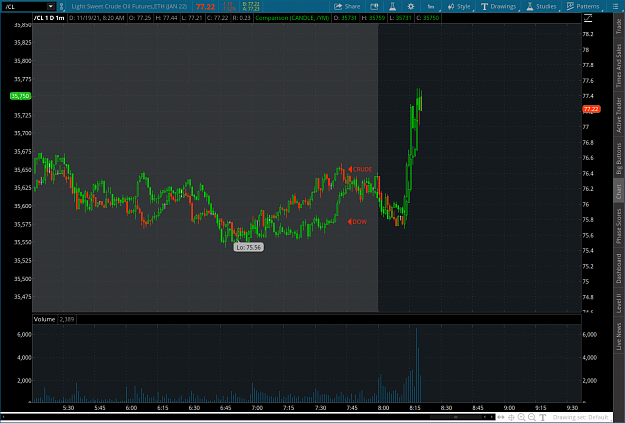Click the green 35,750 price marker

(x=20, y=96)
